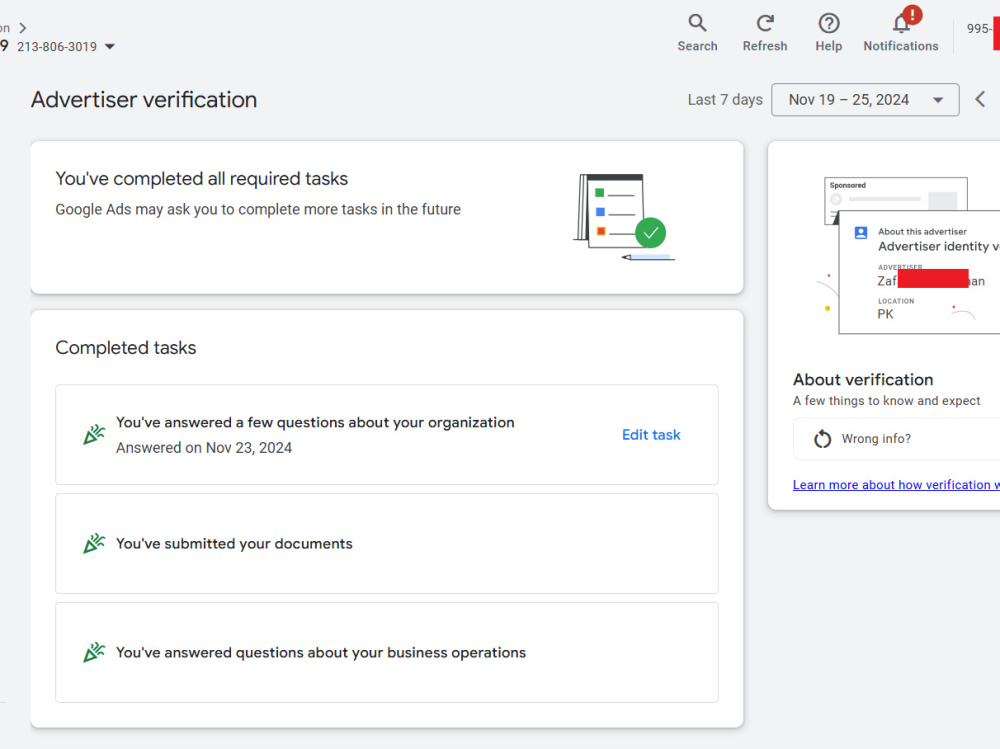
Task: Select the Wrong info? row
Action: pos(897,439)
